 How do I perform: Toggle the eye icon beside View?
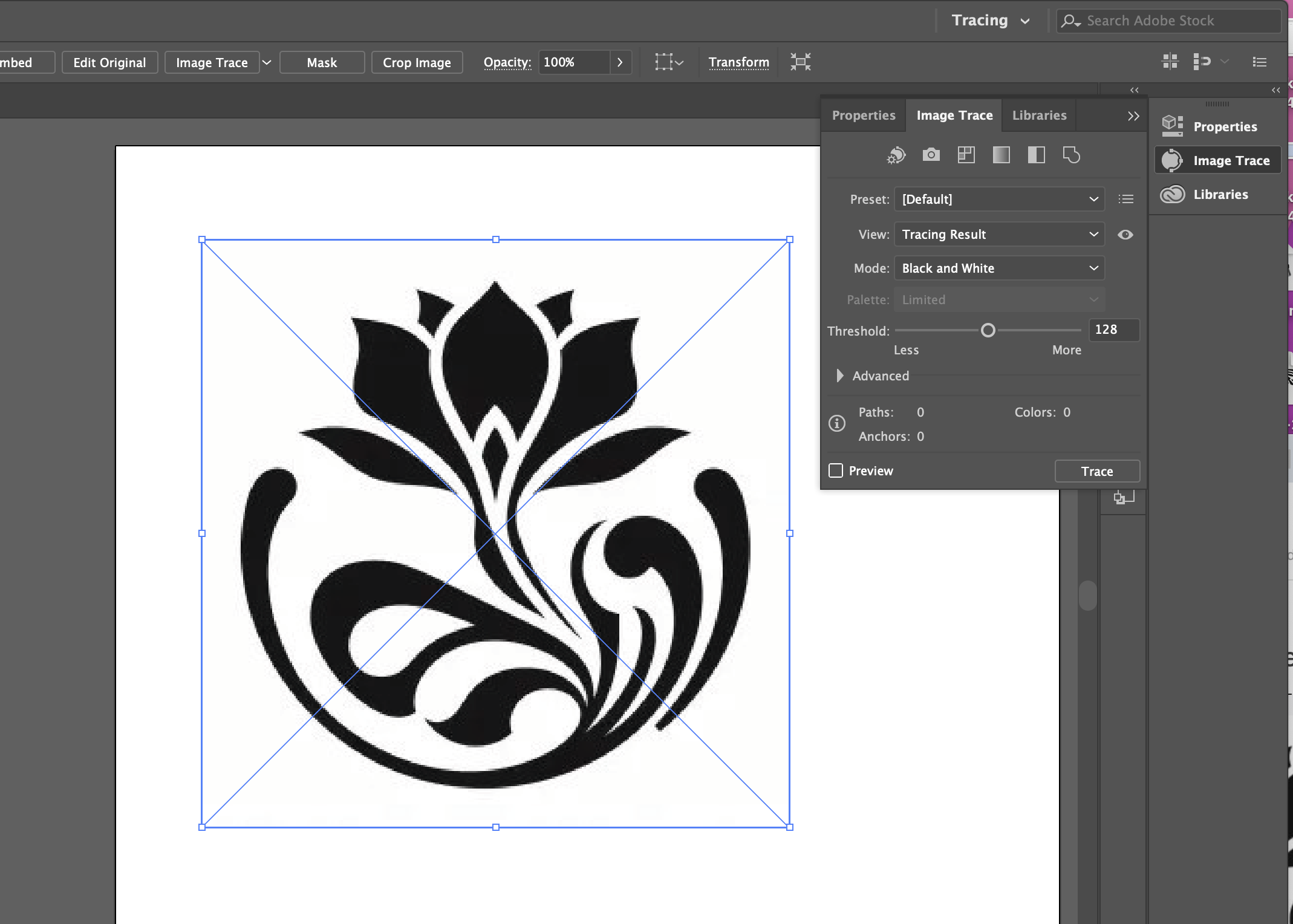(x=1125, y=235)
